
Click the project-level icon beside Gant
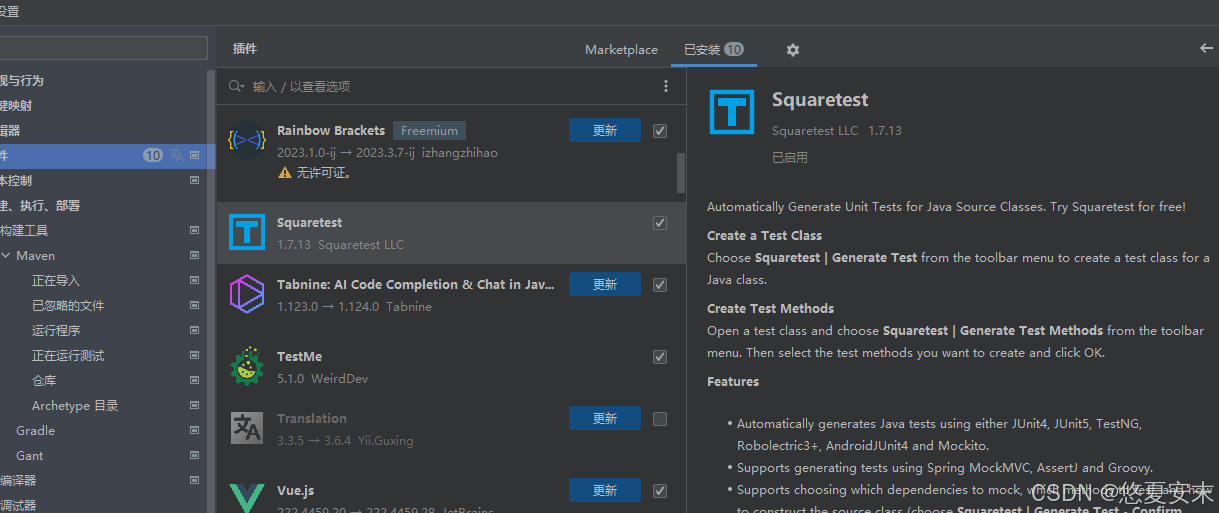tap(194, 455)
